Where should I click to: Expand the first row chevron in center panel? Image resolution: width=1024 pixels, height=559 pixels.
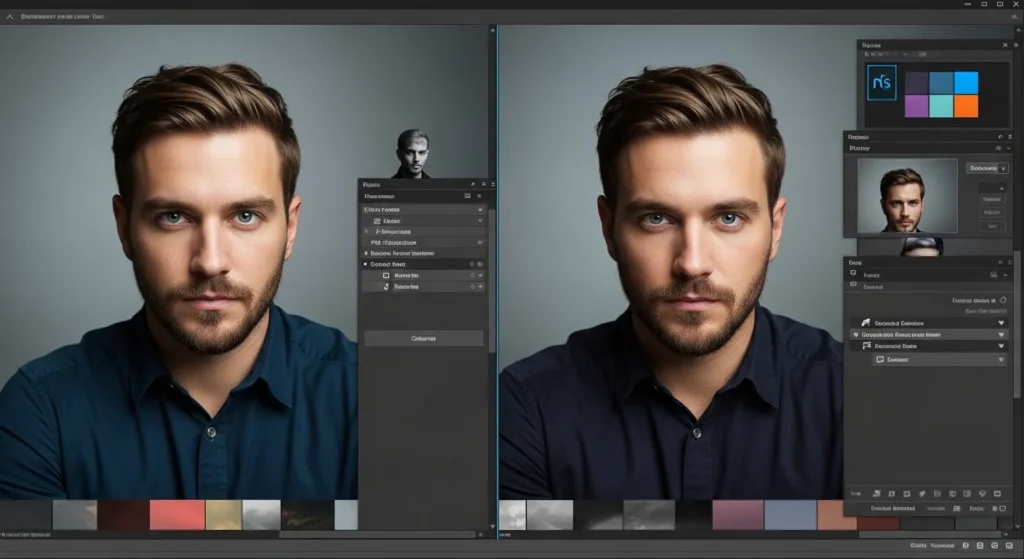pos(480,210)
